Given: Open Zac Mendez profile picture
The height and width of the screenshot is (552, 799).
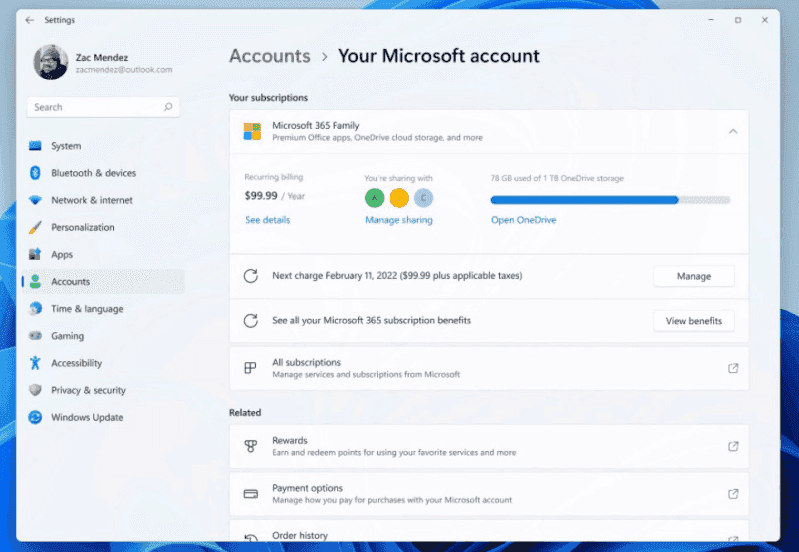Looking at the screenshot, I should pos(51,62).
